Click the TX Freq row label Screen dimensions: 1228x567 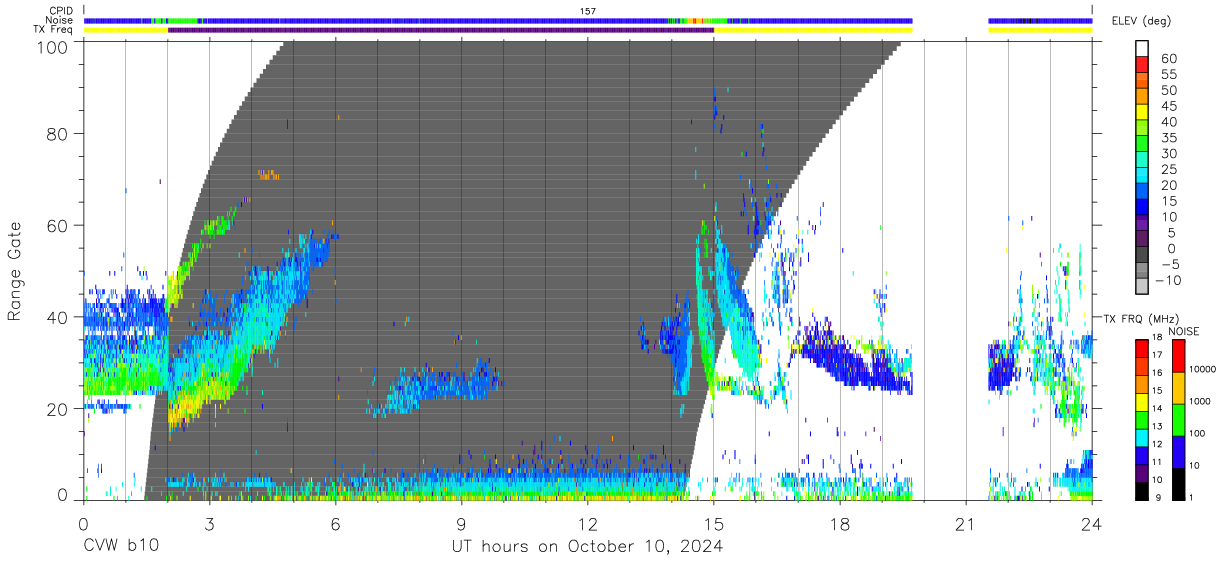53,30
